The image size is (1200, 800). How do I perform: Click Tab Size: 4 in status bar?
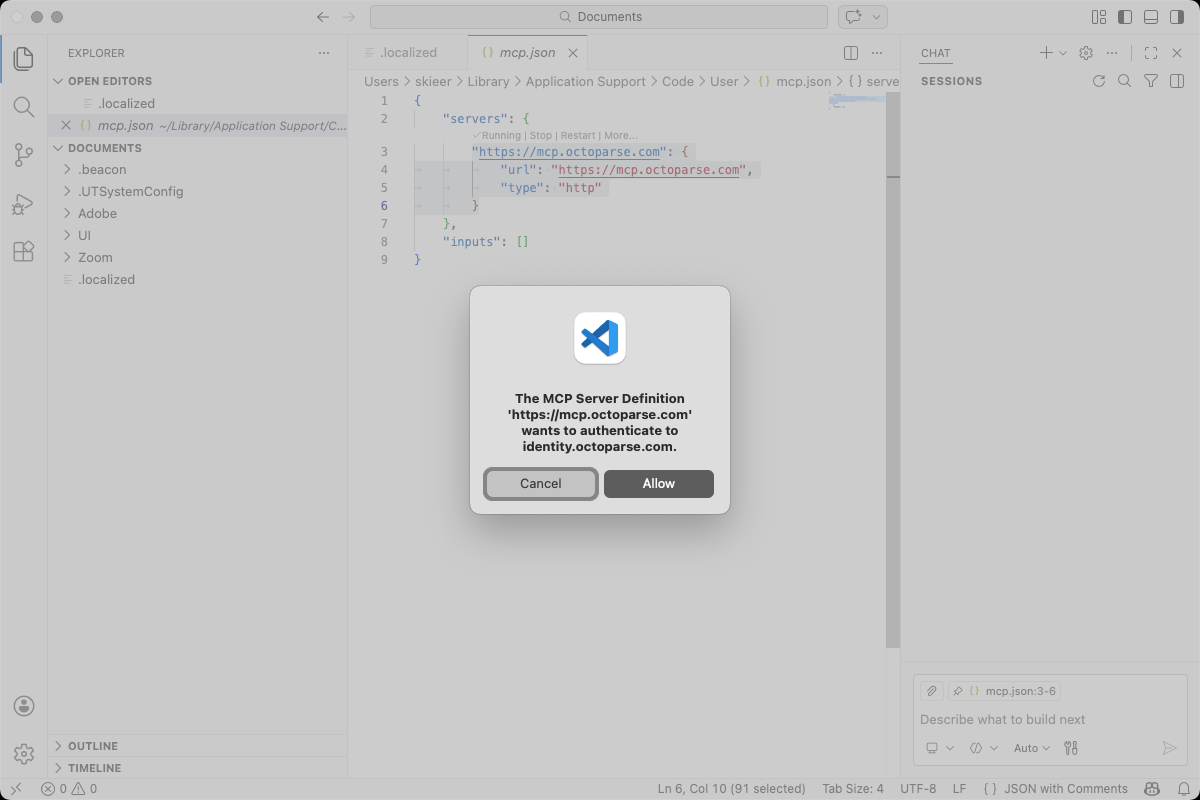(x=853, y=789)
